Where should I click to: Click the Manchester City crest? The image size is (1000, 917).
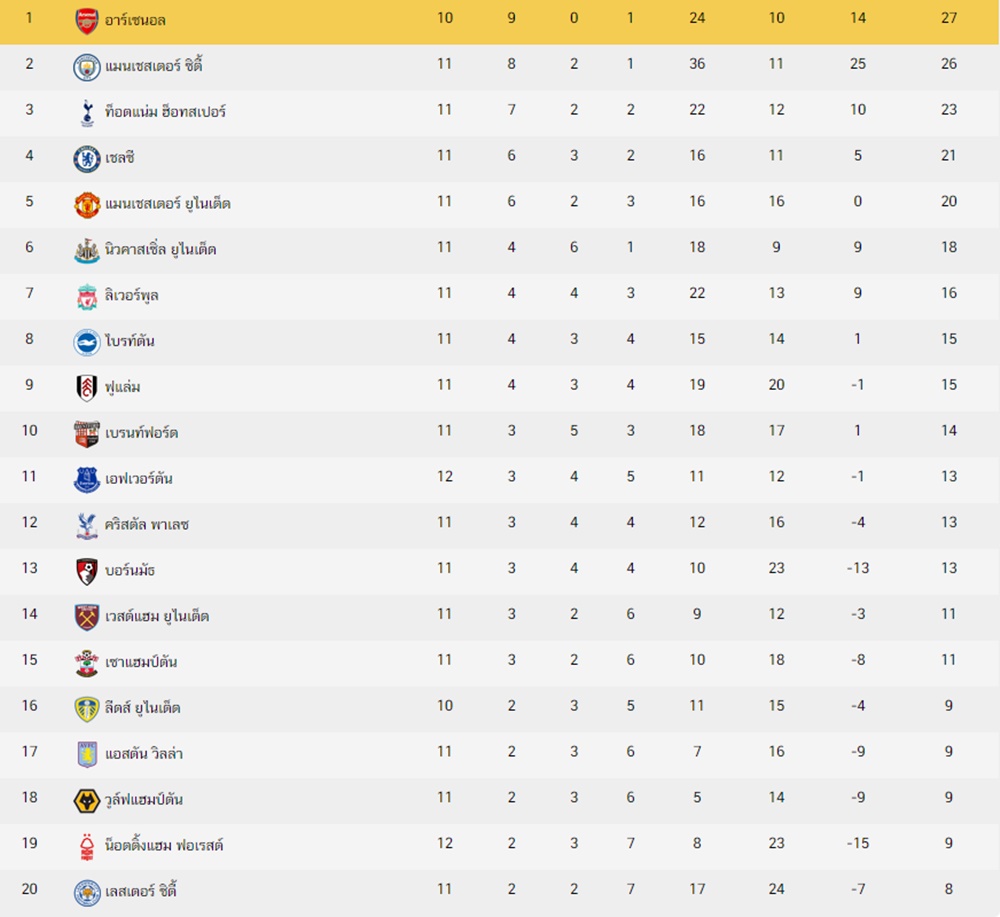click(87, 67)
